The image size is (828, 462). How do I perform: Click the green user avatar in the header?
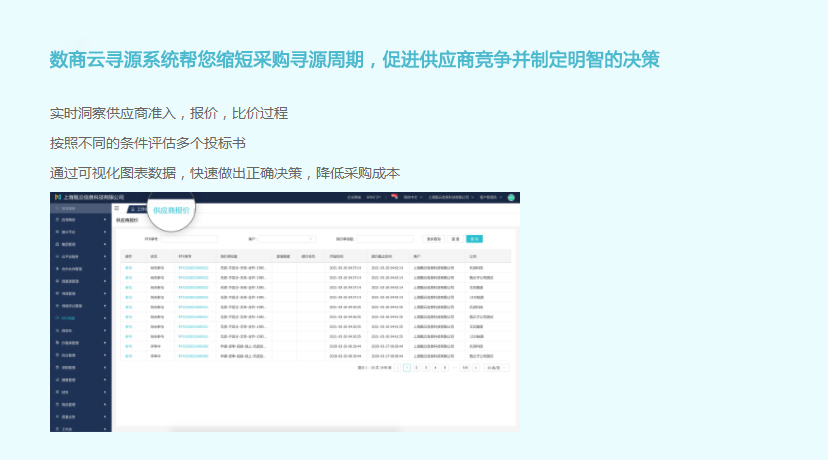[511, 197]
